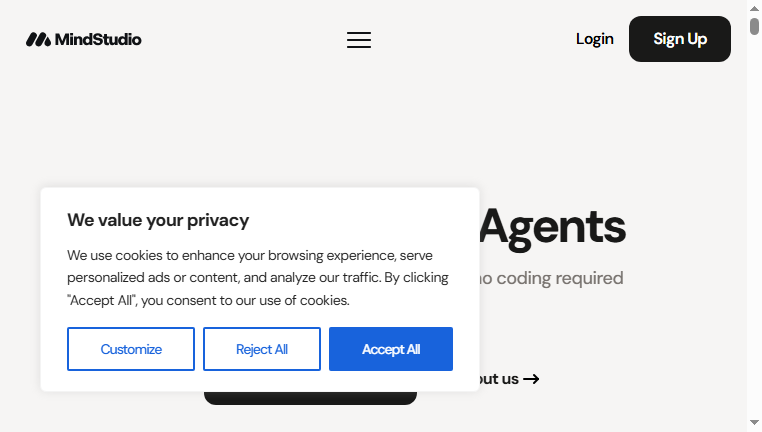The image size is (762, 432).
Task: Reject All cookies
Action: pyautogui.click(x=262, y=349)
